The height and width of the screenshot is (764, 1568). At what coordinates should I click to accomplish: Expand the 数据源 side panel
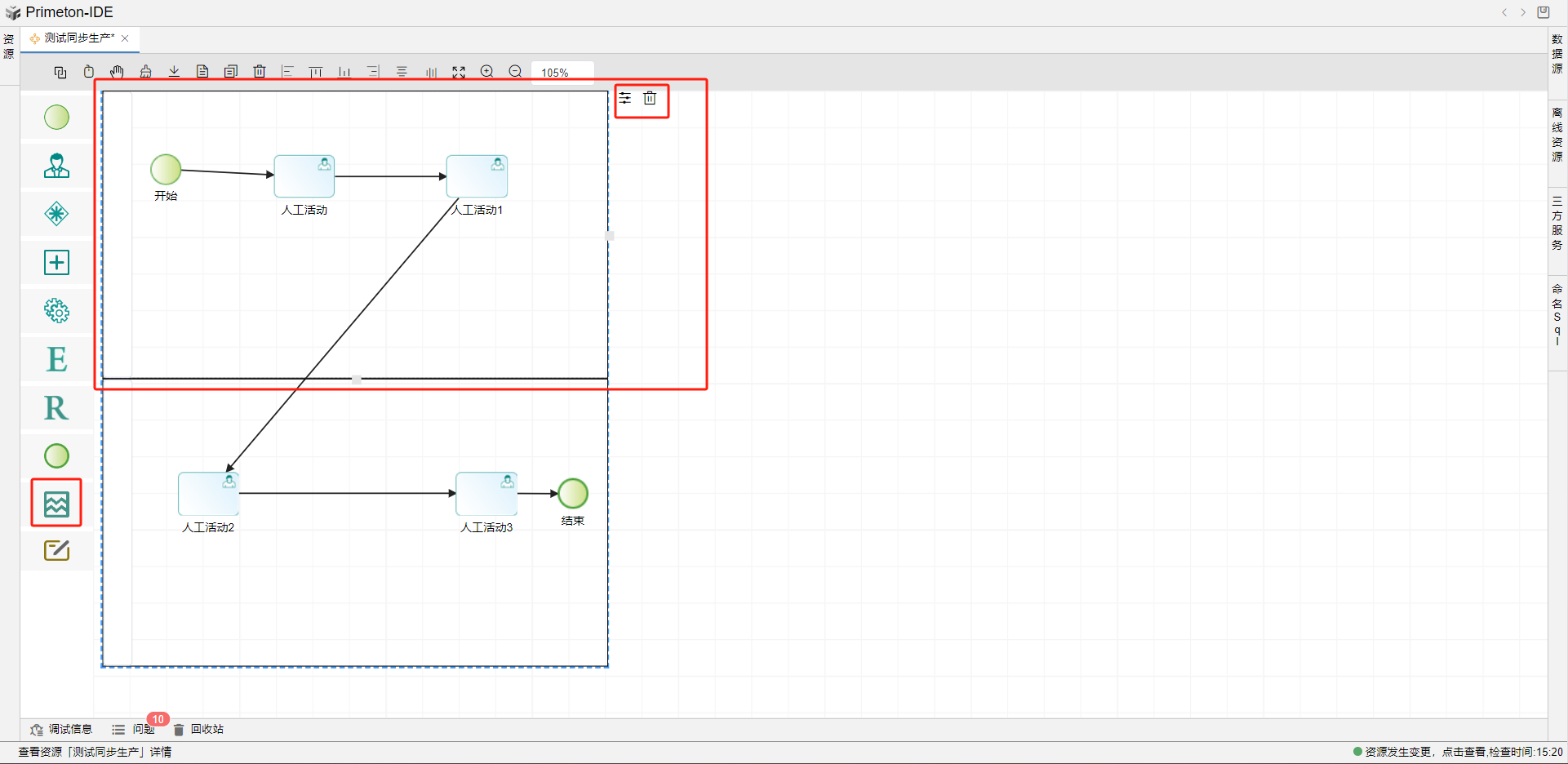coord(1557,54)
